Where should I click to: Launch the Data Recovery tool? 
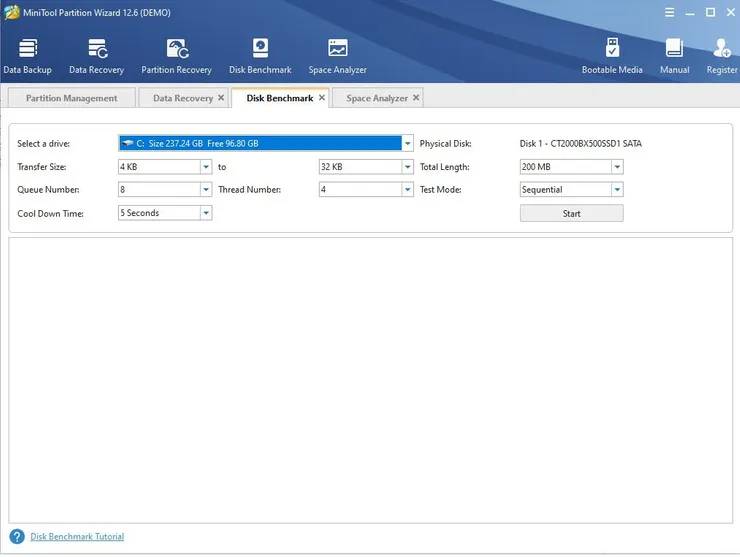(x=97, y=56)
